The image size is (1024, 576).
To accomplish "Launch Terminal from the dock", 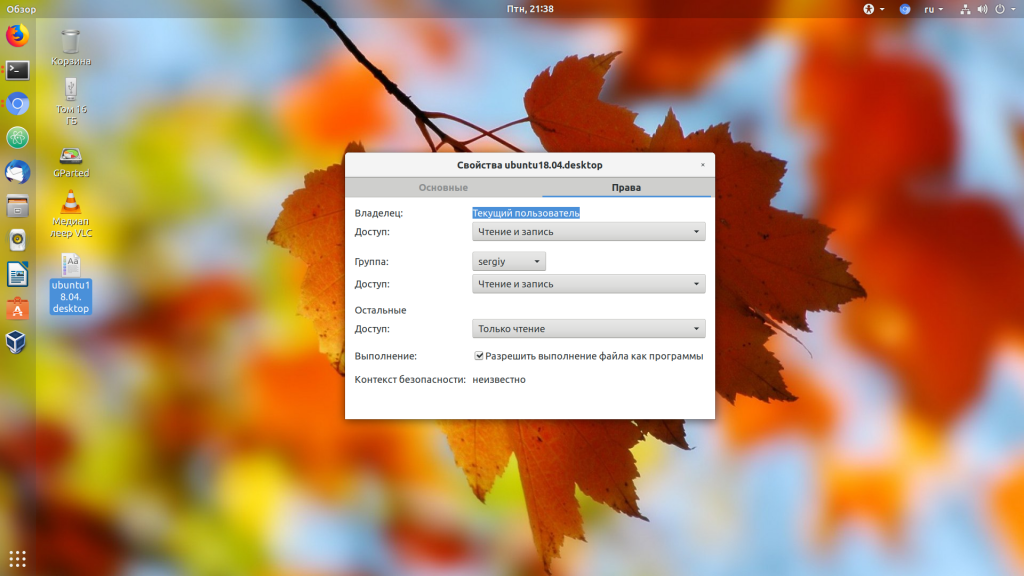I will click(17, 70).
